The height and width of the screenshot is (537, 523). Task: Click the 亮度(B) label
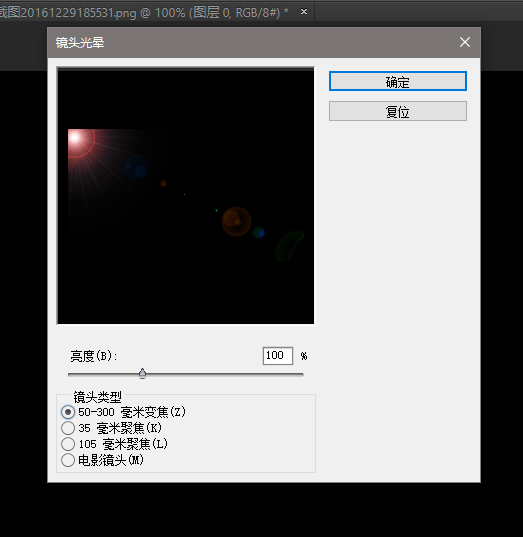[94, 356]
